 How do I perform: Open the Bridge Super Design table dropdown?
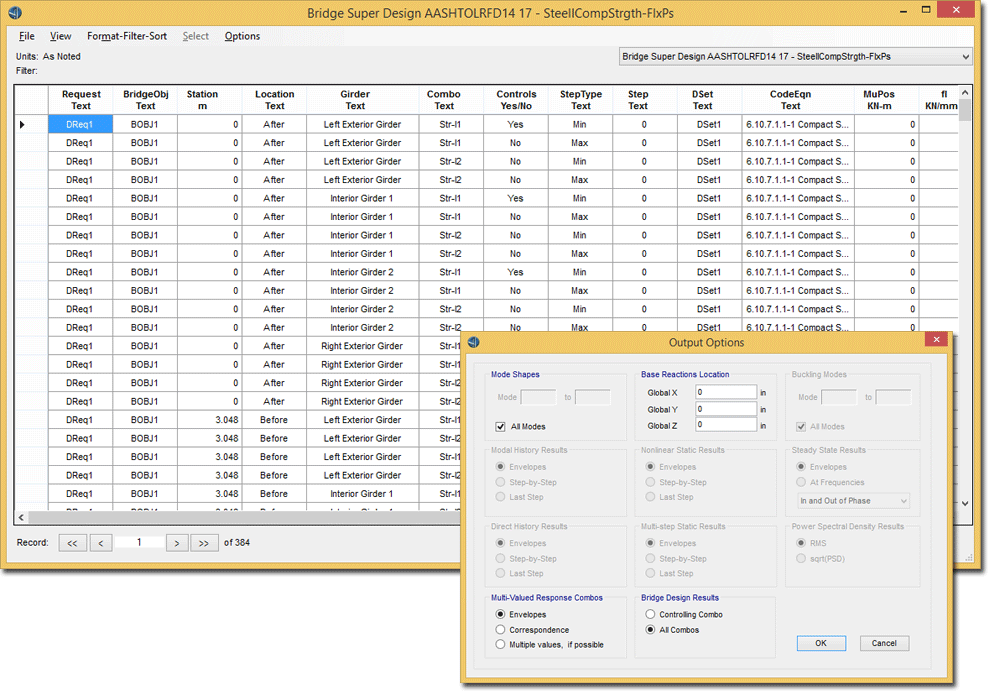(964, 57)
